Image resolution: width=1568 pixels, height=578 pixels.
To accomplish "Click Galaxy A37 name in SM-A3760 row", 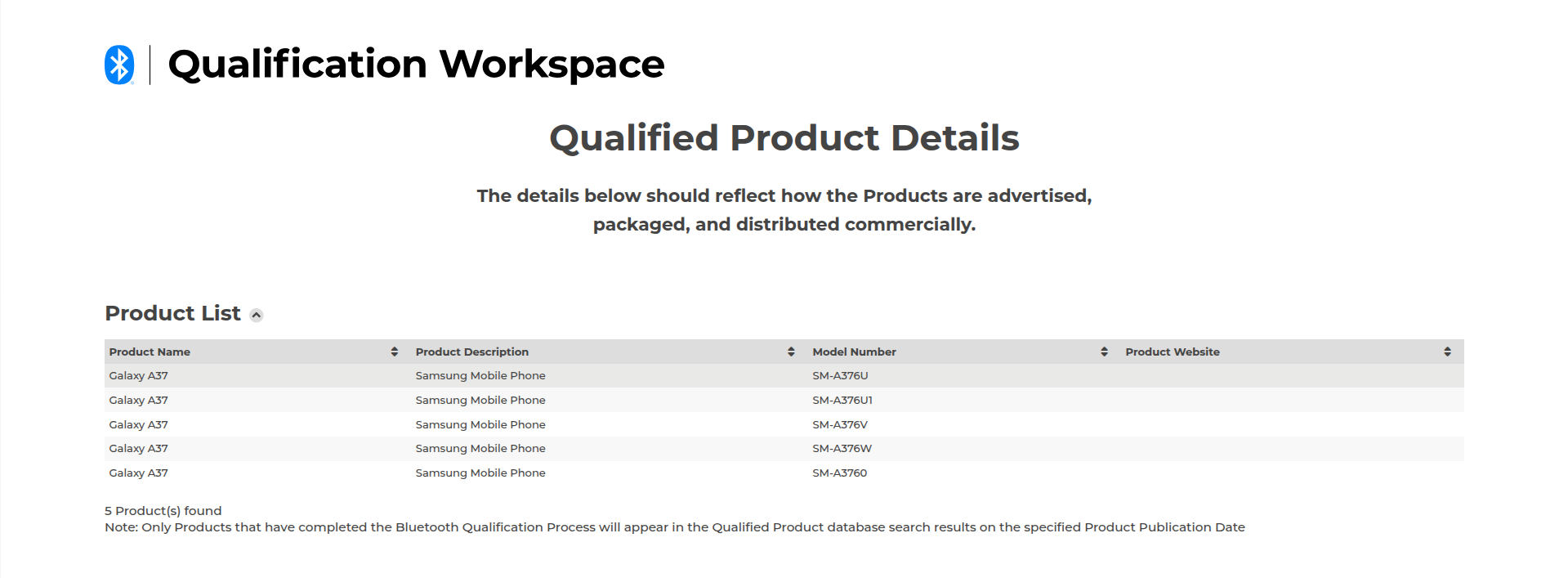I will coord(138,473).
